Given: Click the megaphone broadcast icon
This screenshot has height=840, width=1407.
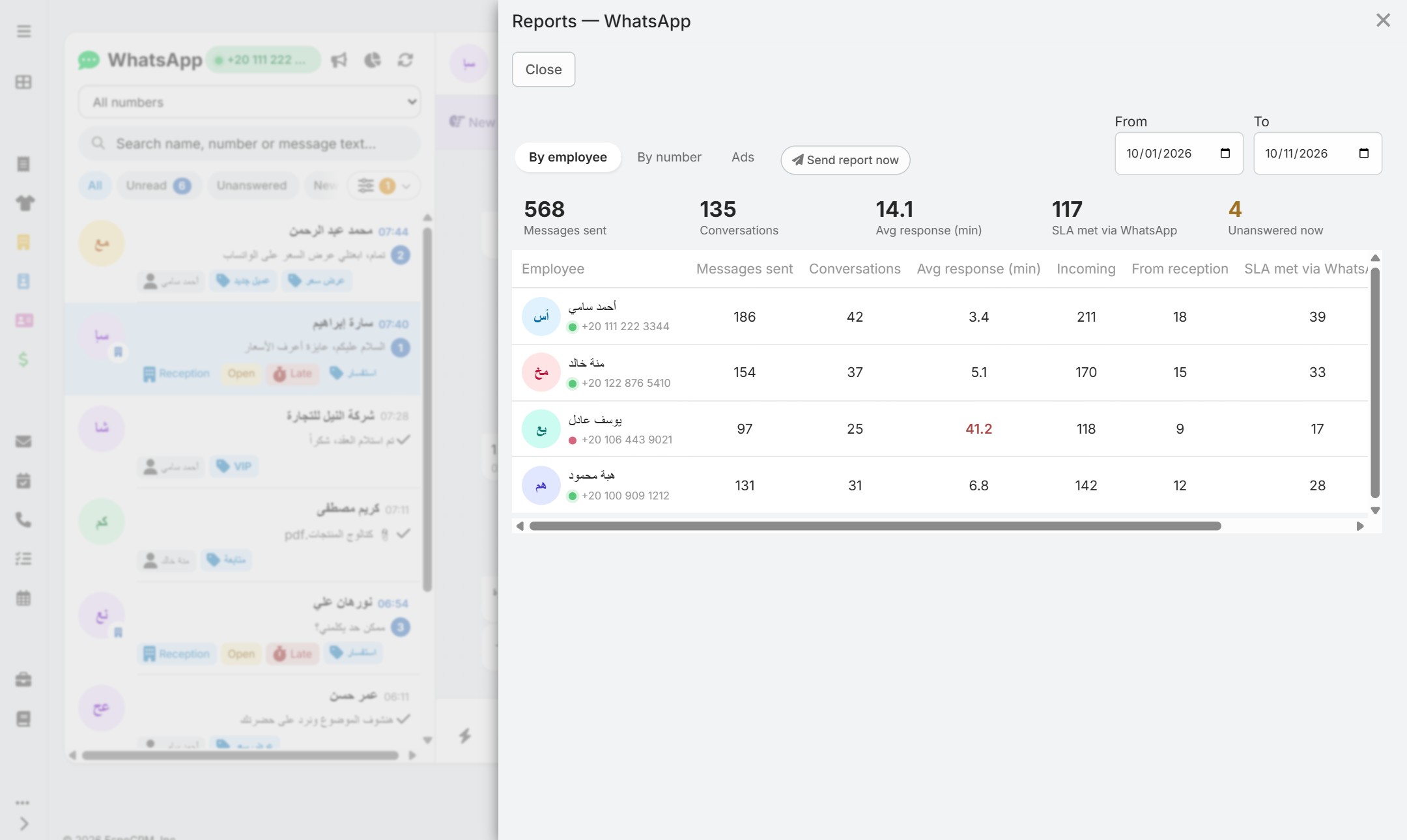Looking at the screenshot, I should click(339, 60).
